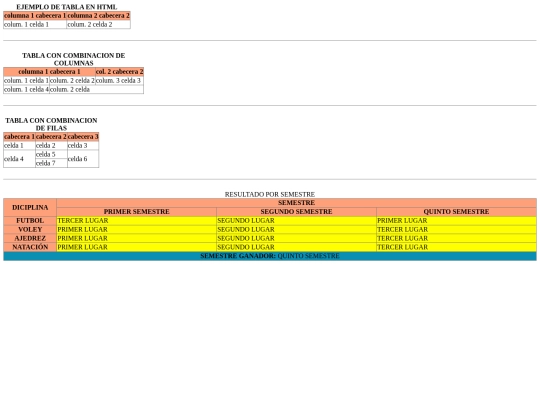Select 'PRIMER LUGAR' in the FUTBOL row
The image size is (540, 405).
(456, 221)
